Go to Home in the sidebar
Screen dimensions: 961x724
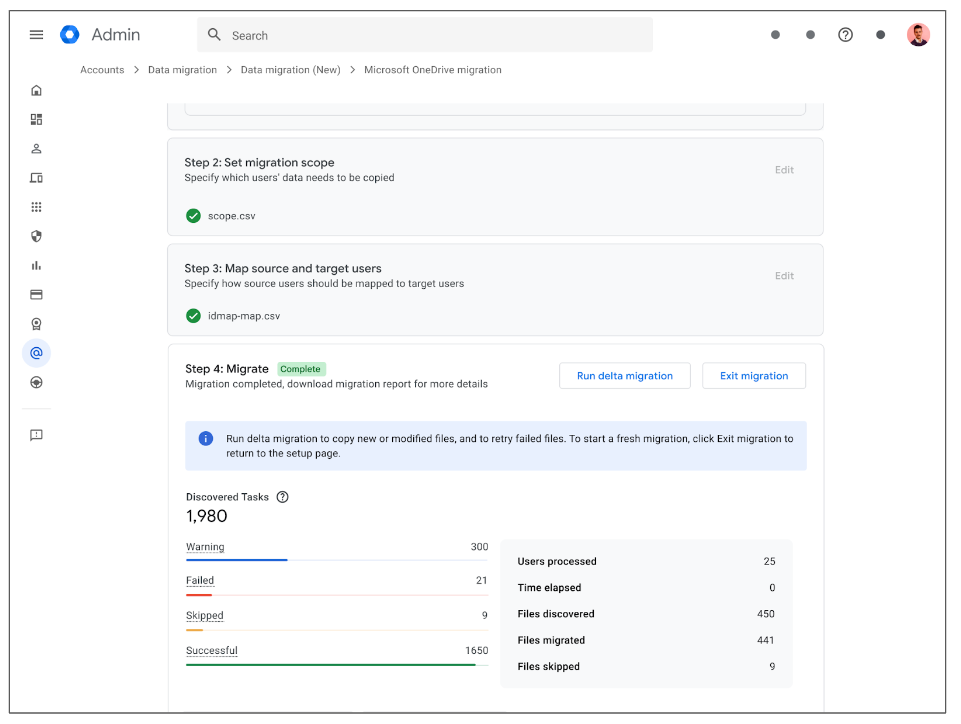coord(36,90)
